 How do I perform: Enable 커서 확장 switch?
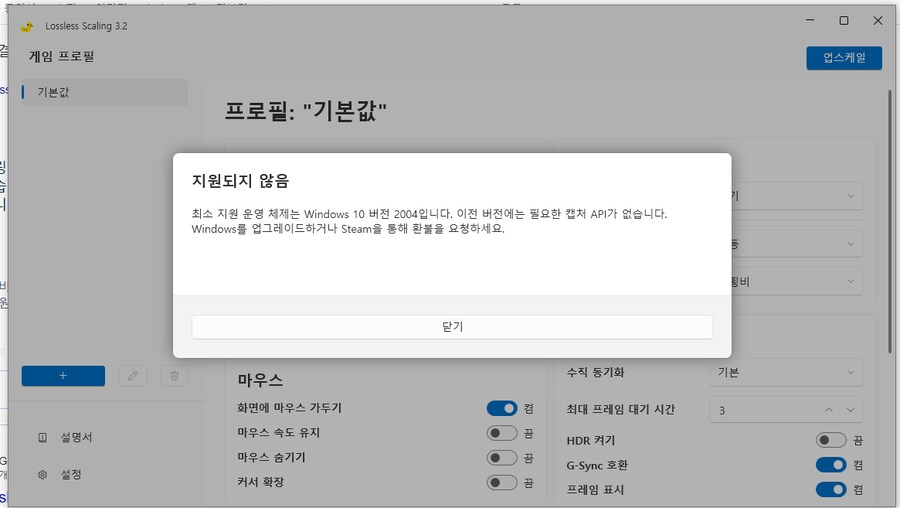click(x=502, y=482)
